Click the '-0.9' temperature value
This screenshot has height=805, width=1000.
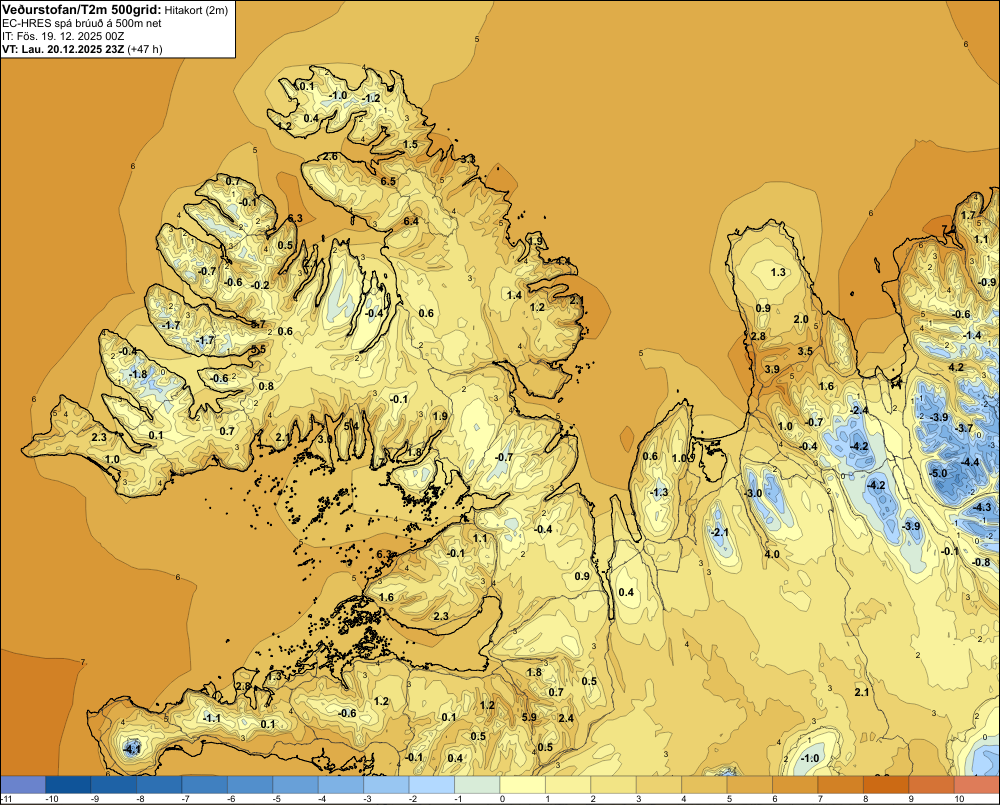987,282
